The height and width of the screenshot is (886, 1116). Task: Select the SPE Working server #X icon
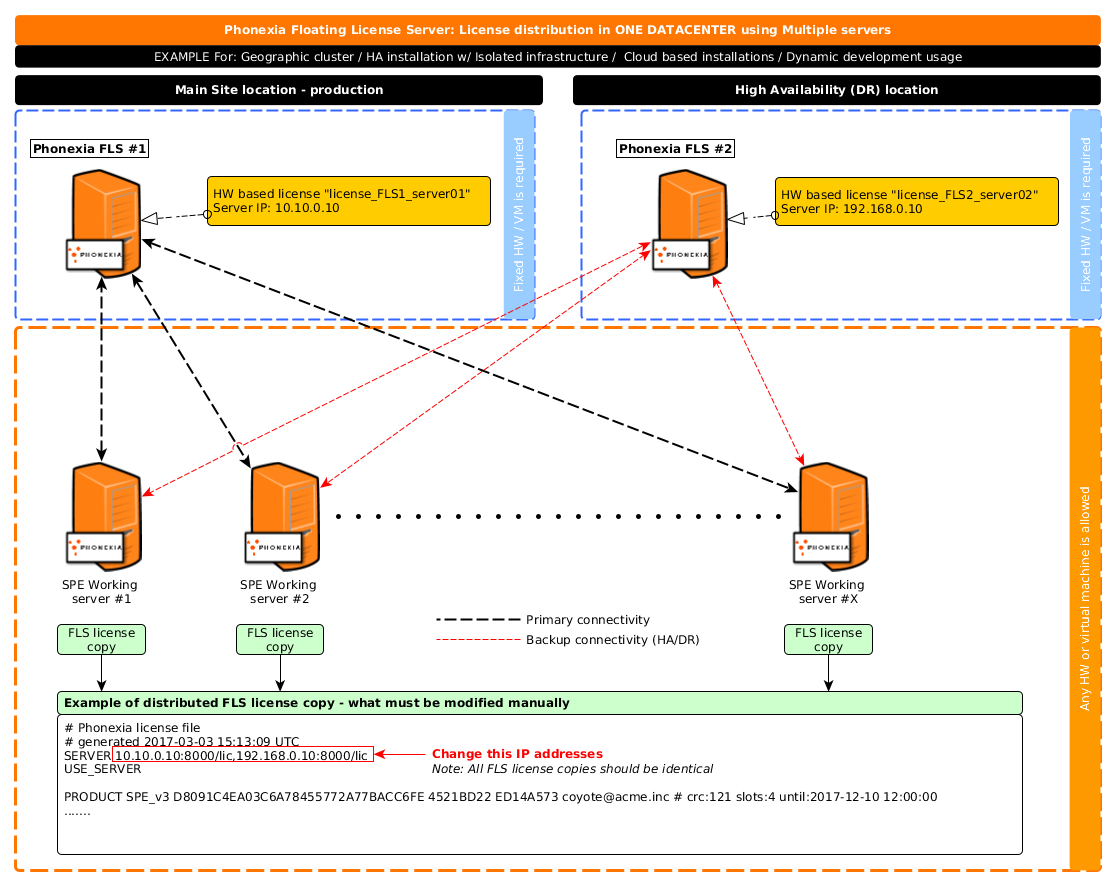click(x=831, y=517)
